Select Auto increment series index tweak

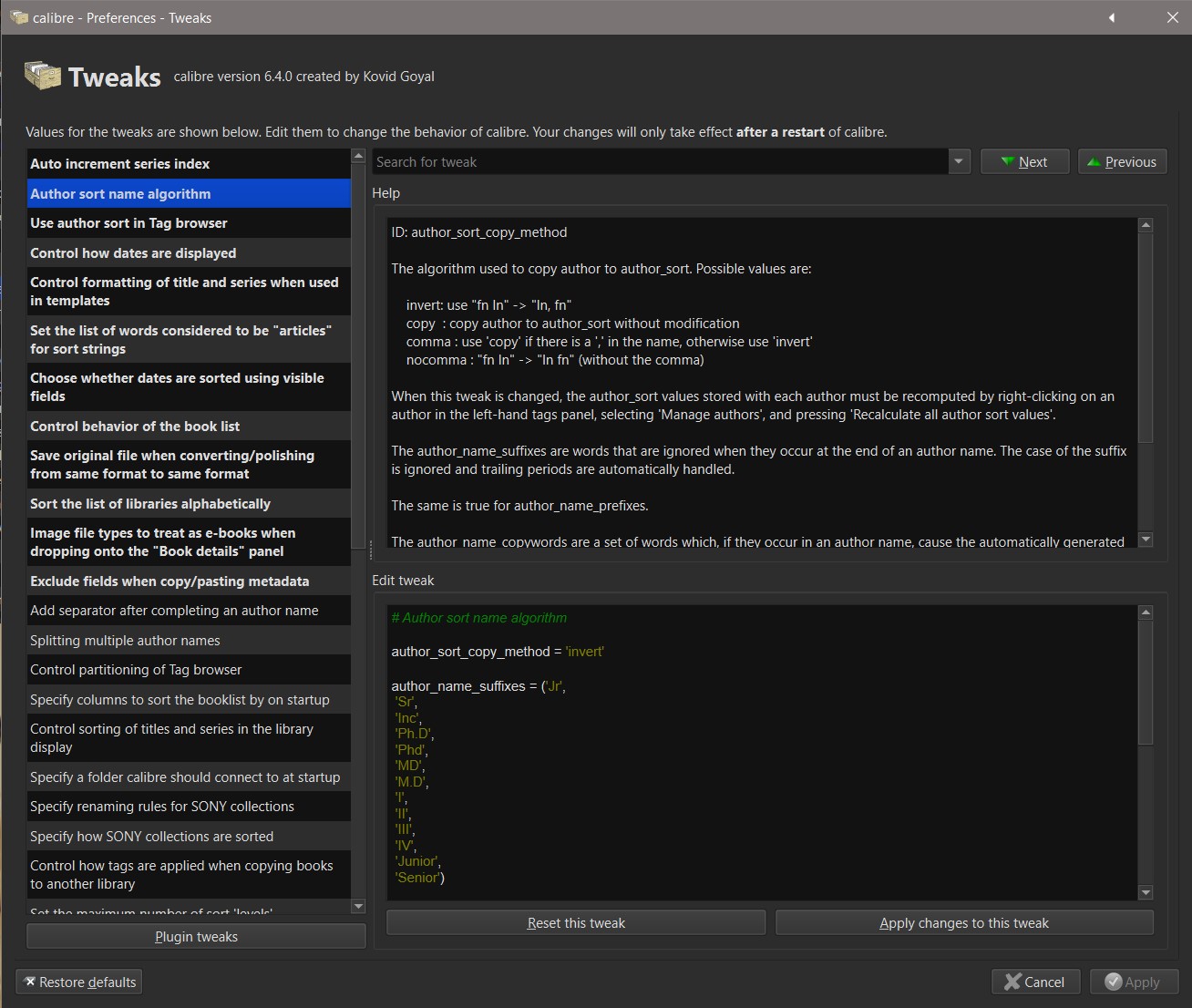(189, 164)
